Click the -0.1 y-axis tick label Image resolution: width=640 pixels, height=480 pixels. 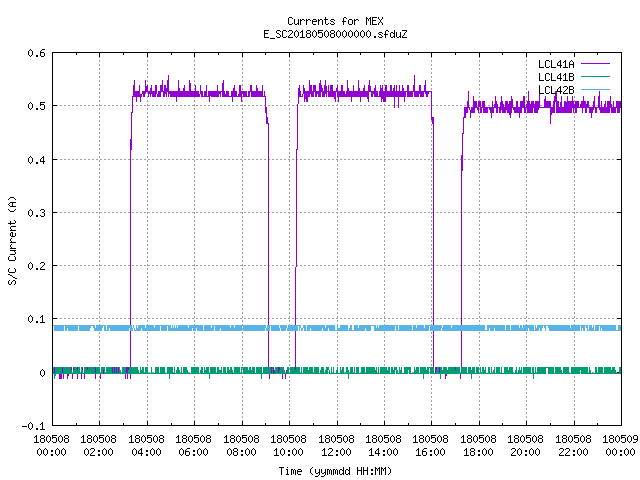(x=33, y=426)
